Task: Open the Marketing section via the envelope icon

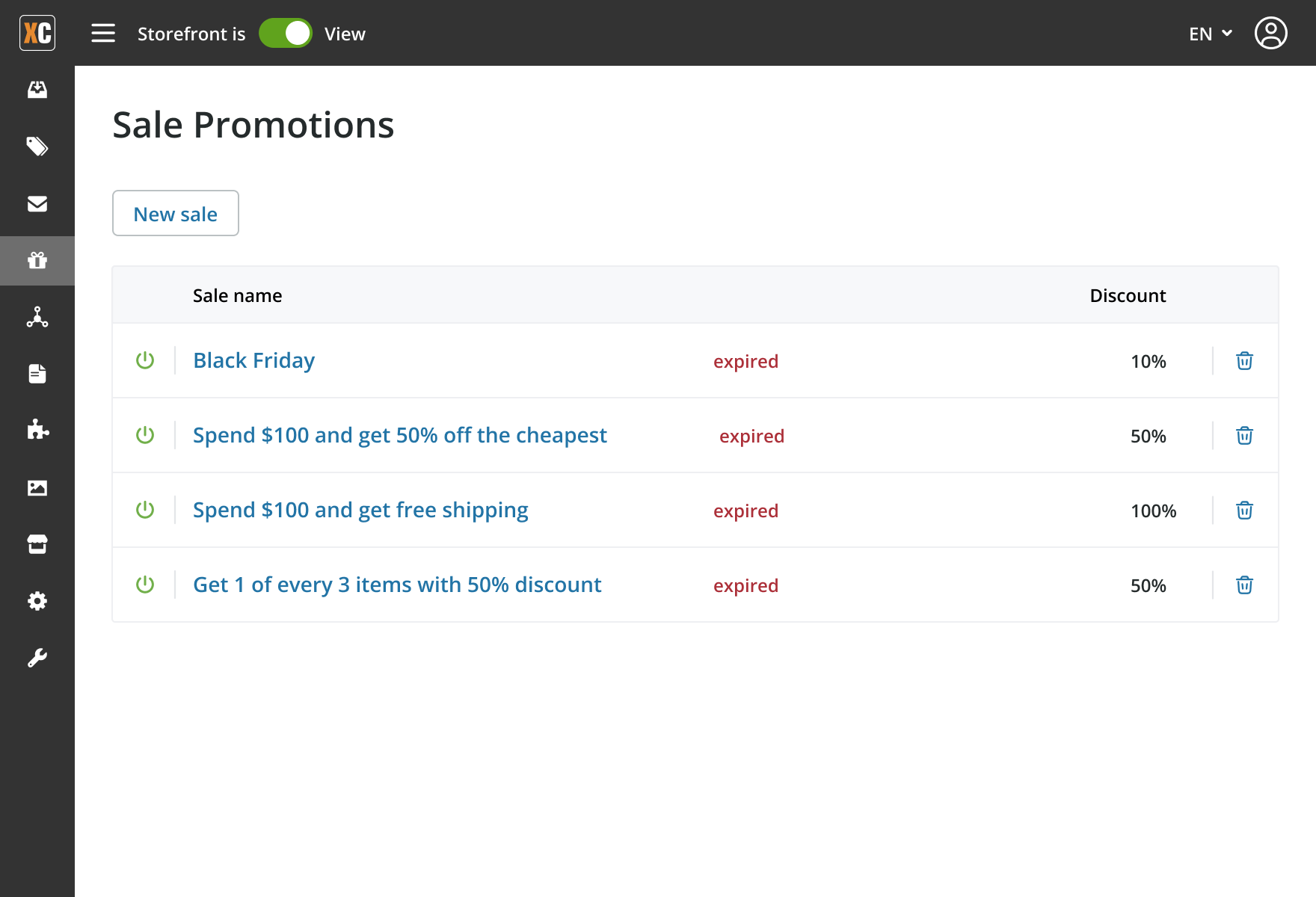Action: tap(37, 204)
